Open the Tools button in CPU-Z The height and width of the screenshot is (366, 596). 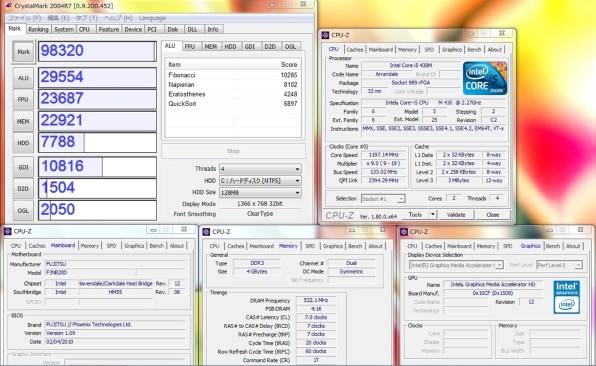point(415,215)
